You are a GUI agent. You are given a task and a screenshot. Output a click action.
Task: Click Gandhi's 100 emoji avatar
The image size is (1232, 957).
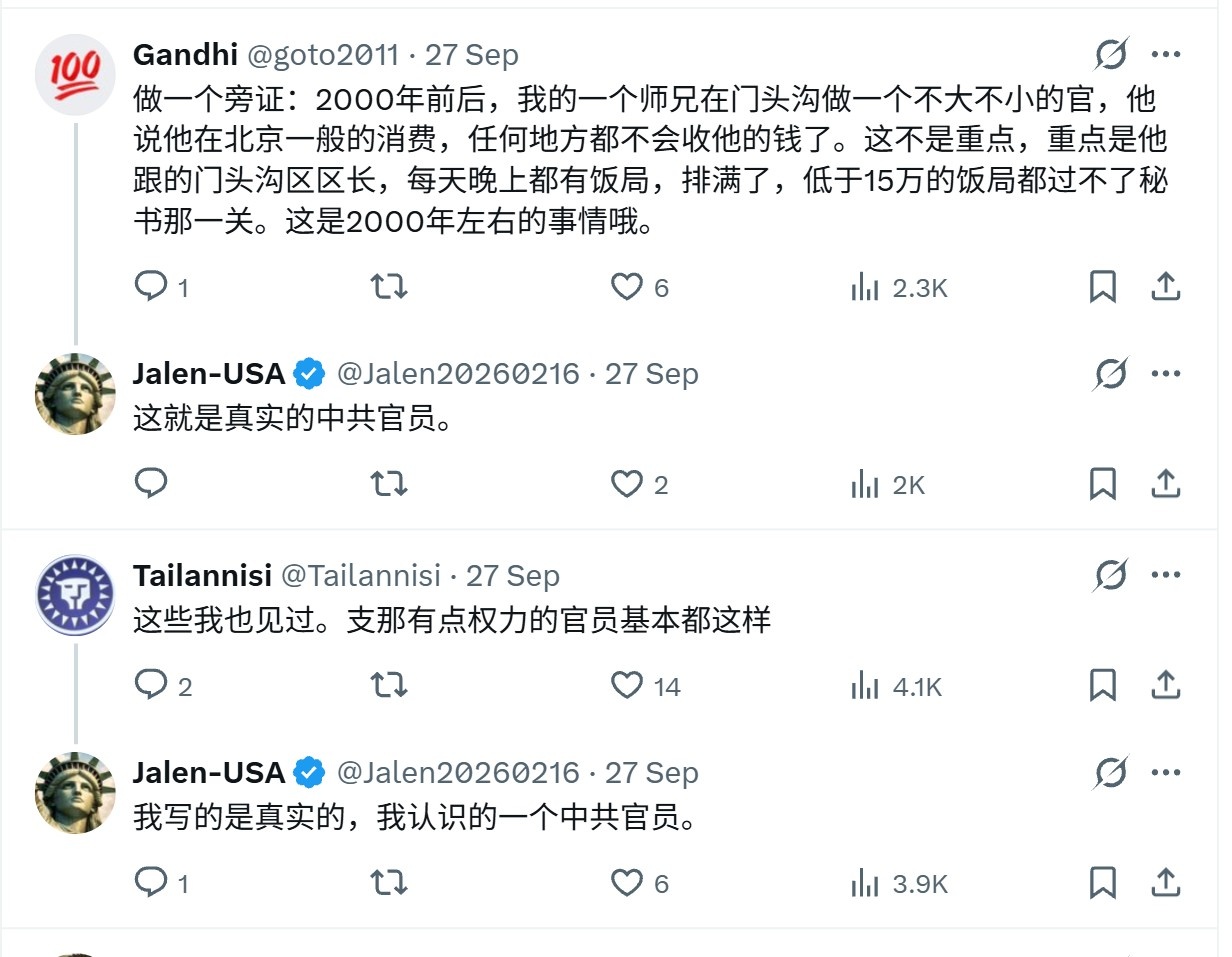[75, 74]
